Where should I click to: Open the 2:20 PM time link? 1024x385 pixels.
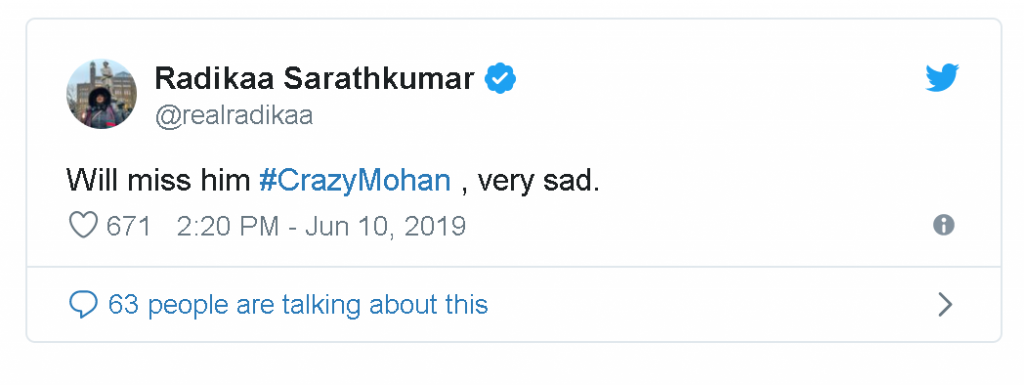tap(228, 226)
